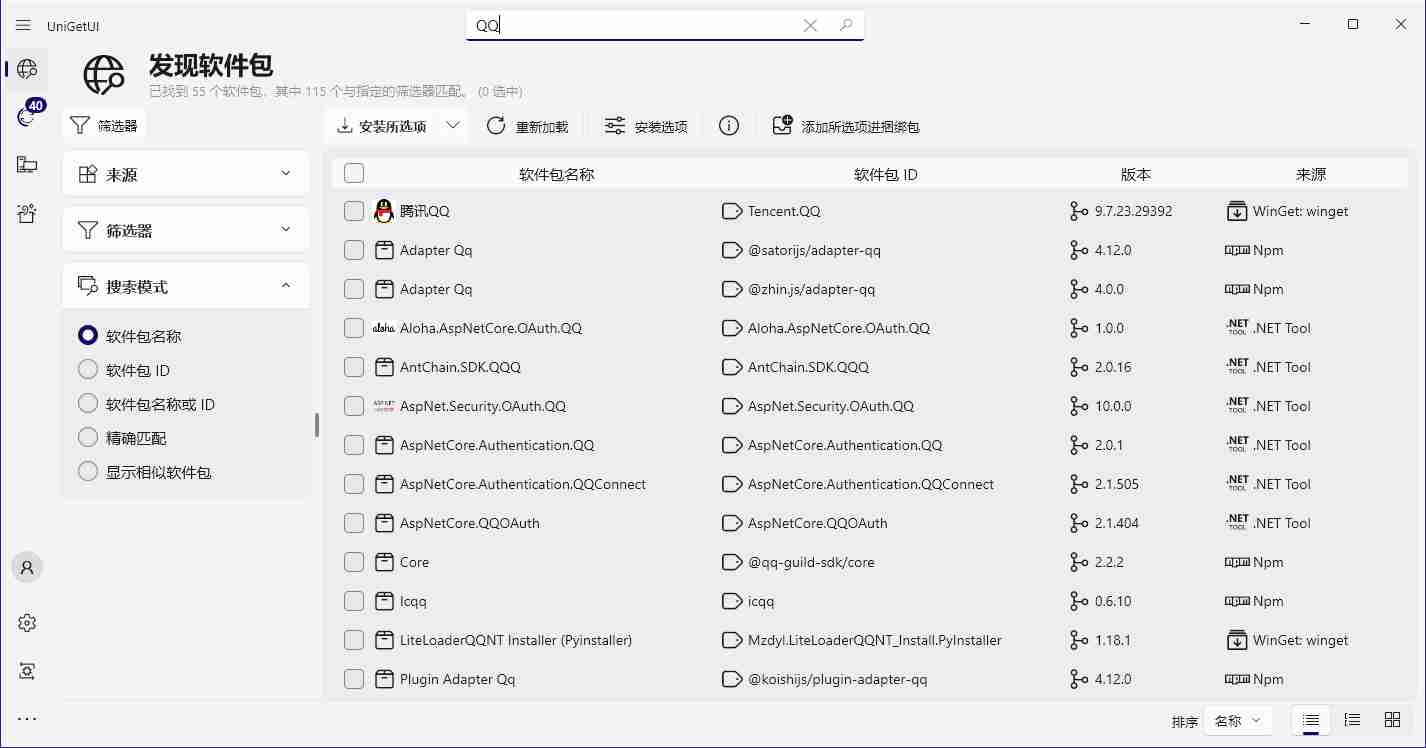Click package box icon for Icqq
Image resolution: width=1426 pixels, height=748 pixels.
384,601
